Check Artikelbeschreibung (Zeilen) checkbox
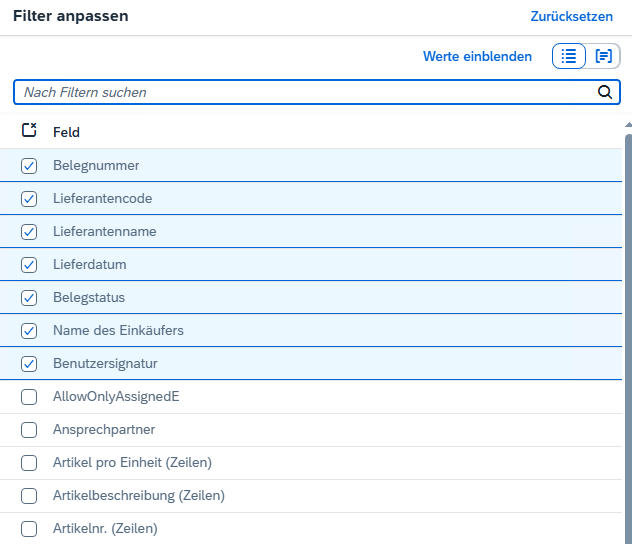The height and width of the screenshot is (544, 632). [x=29, y=496]
